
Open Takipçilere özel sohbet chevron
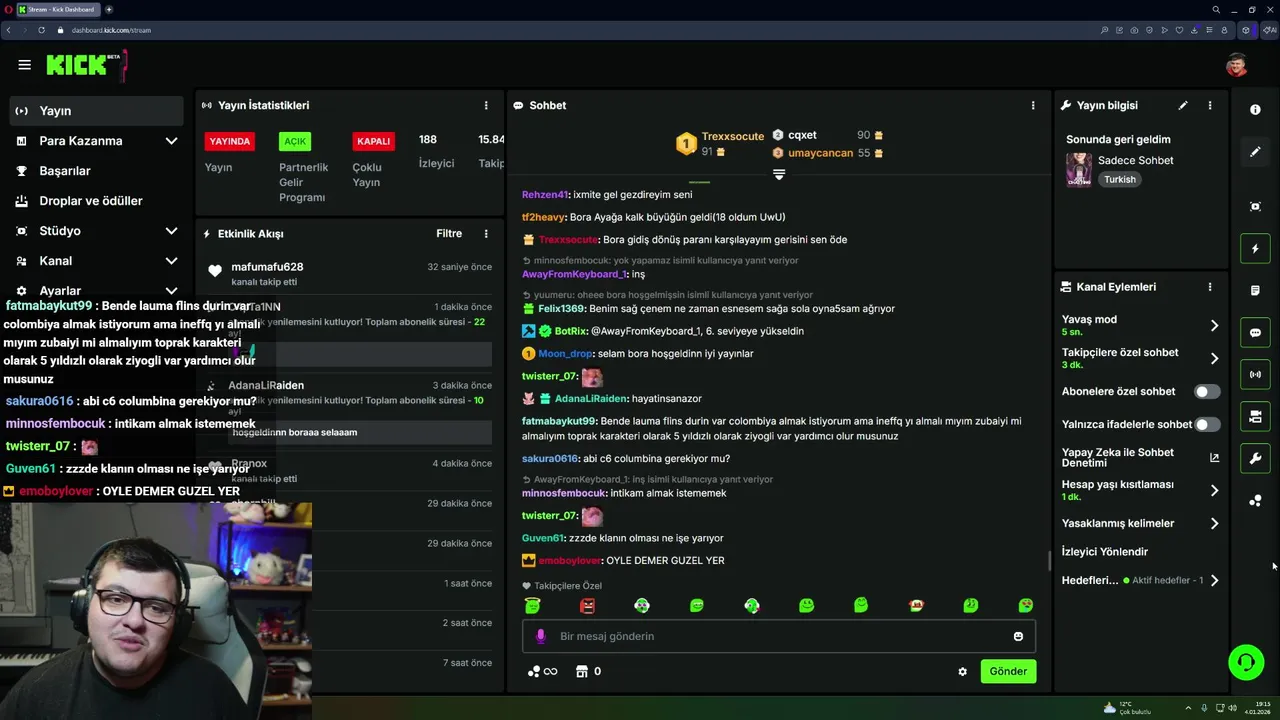tap(1214, 358)
